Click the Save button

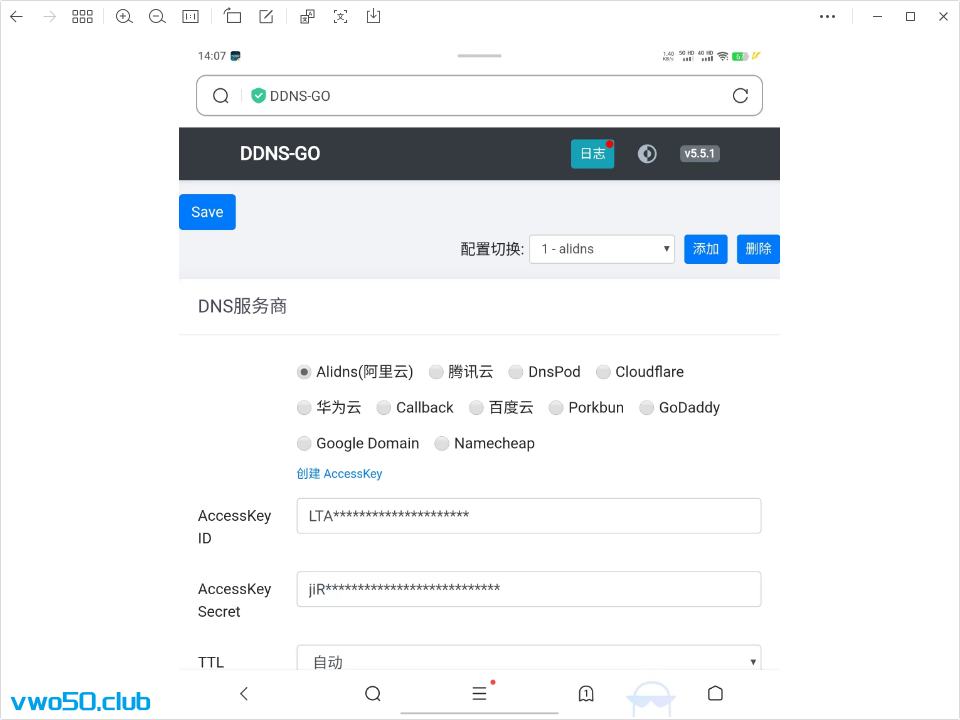pos(207,212)
